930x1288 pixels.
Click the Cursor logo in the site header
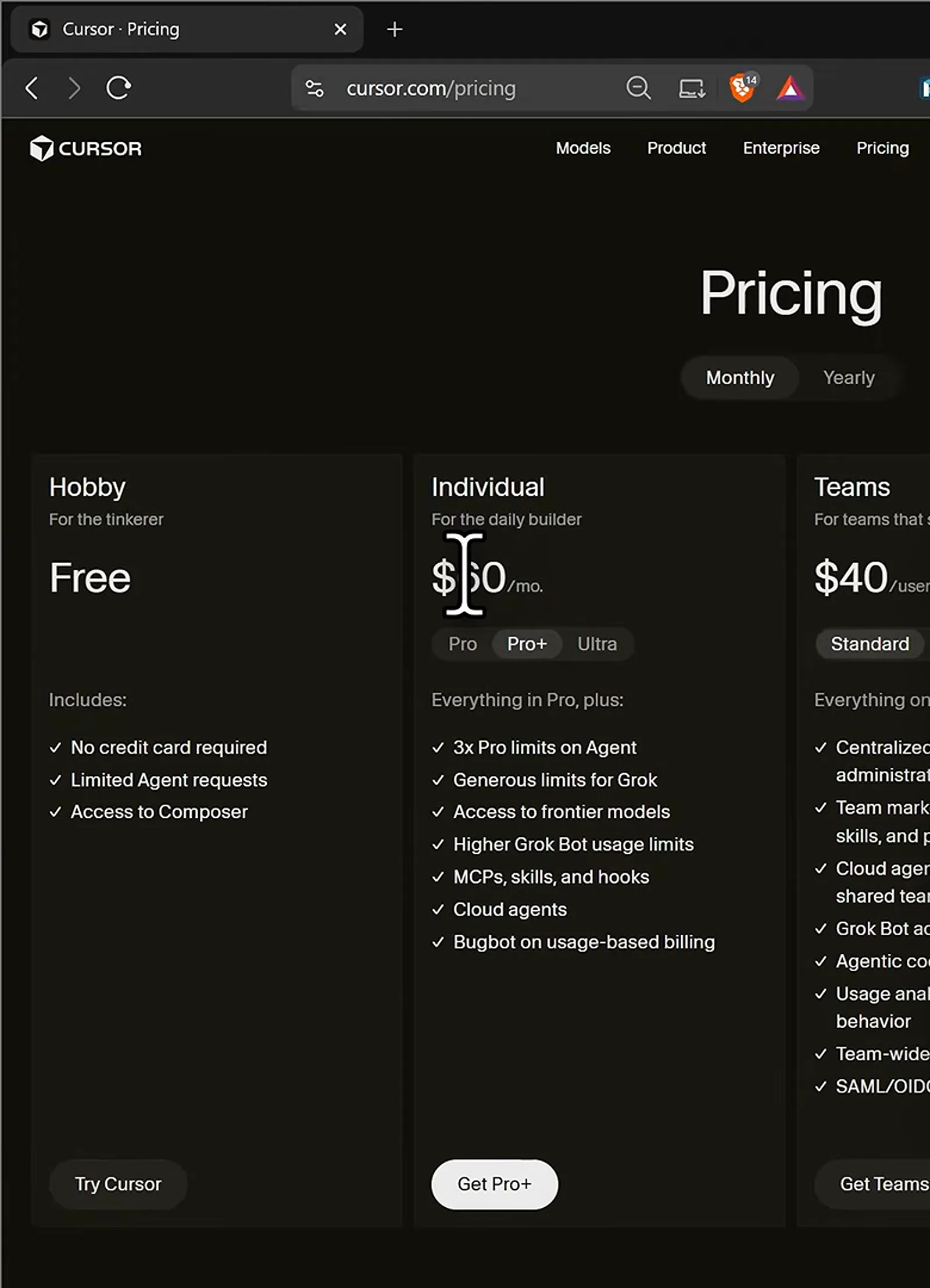(86, 148)
